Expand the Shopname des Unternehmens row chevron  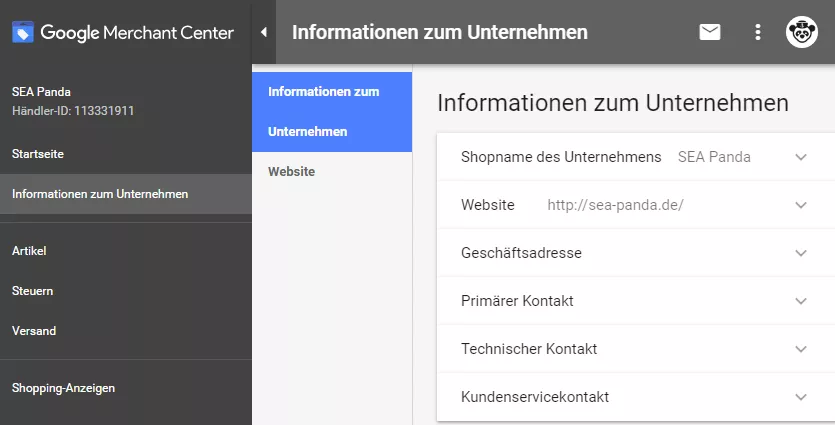pos(801,157)
